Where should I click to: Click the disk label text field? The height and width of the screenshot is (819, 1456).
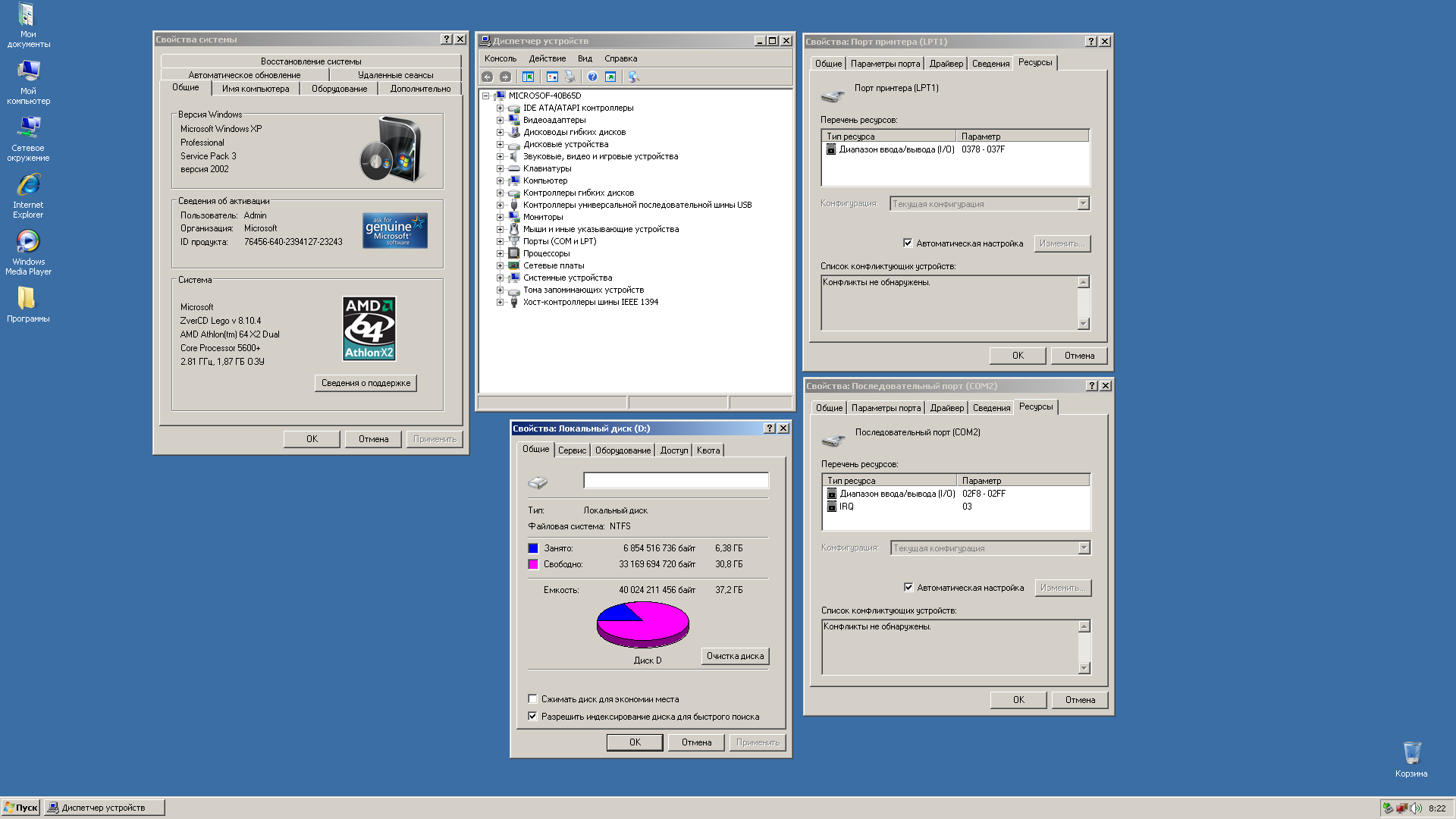676,480
